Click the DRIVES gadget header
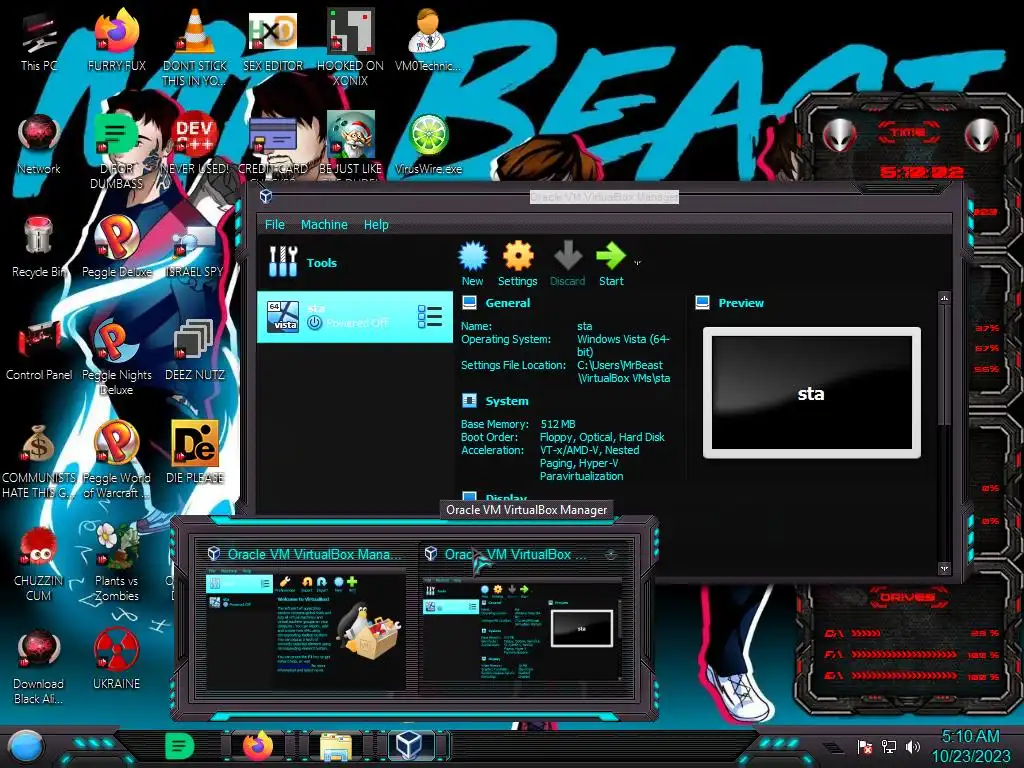Screen dimensions: 1024x768 click(x=906, y=597)
